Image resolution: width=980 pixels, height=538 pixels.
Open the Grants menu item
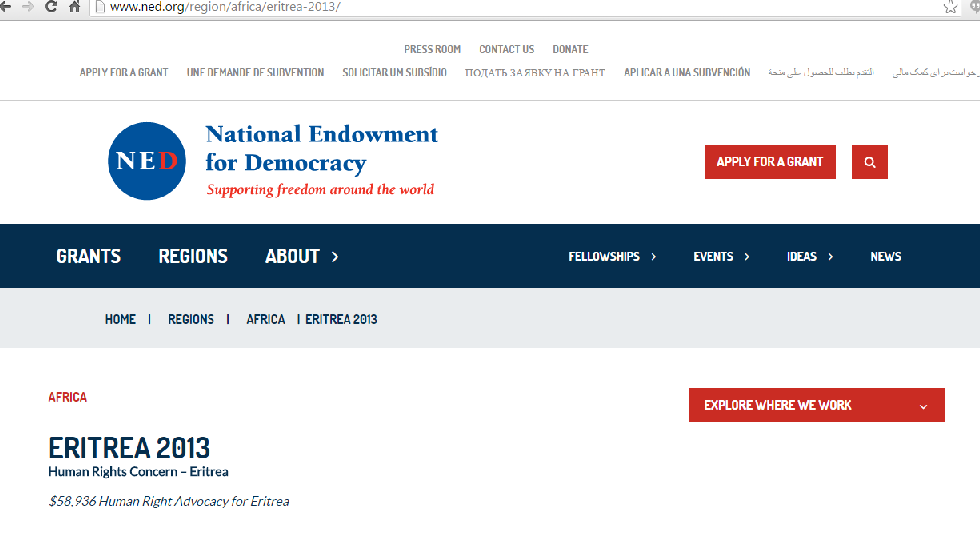[x=88, y=257]
